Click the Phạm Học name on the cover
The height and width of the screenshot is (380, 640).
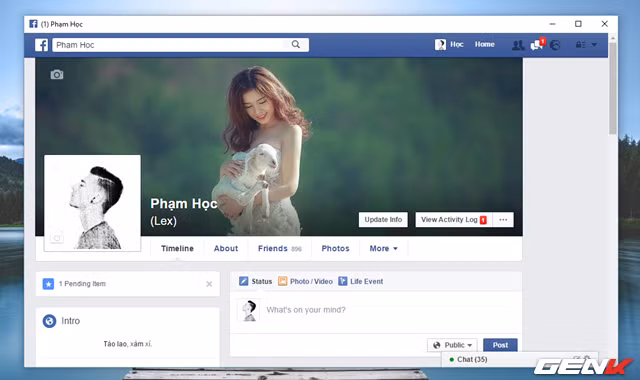pos(184,203)
